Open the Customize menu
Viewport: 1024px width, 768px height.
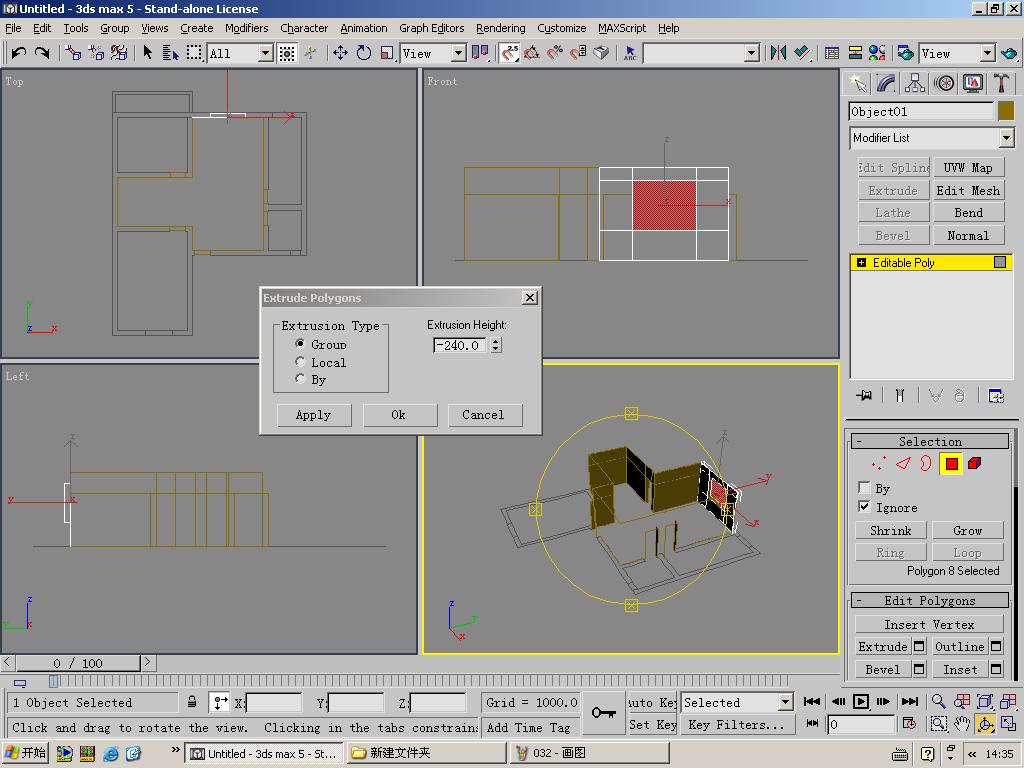click(x=562, y=28)
